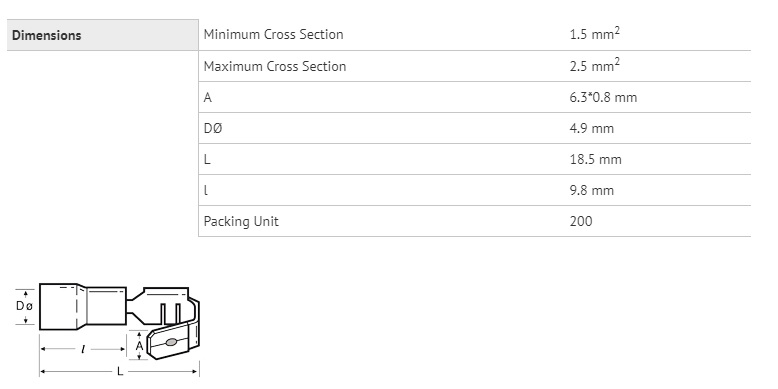Click the A dimension row label
The height and width of the screenshot is (389, 778).
coord(207,97)
